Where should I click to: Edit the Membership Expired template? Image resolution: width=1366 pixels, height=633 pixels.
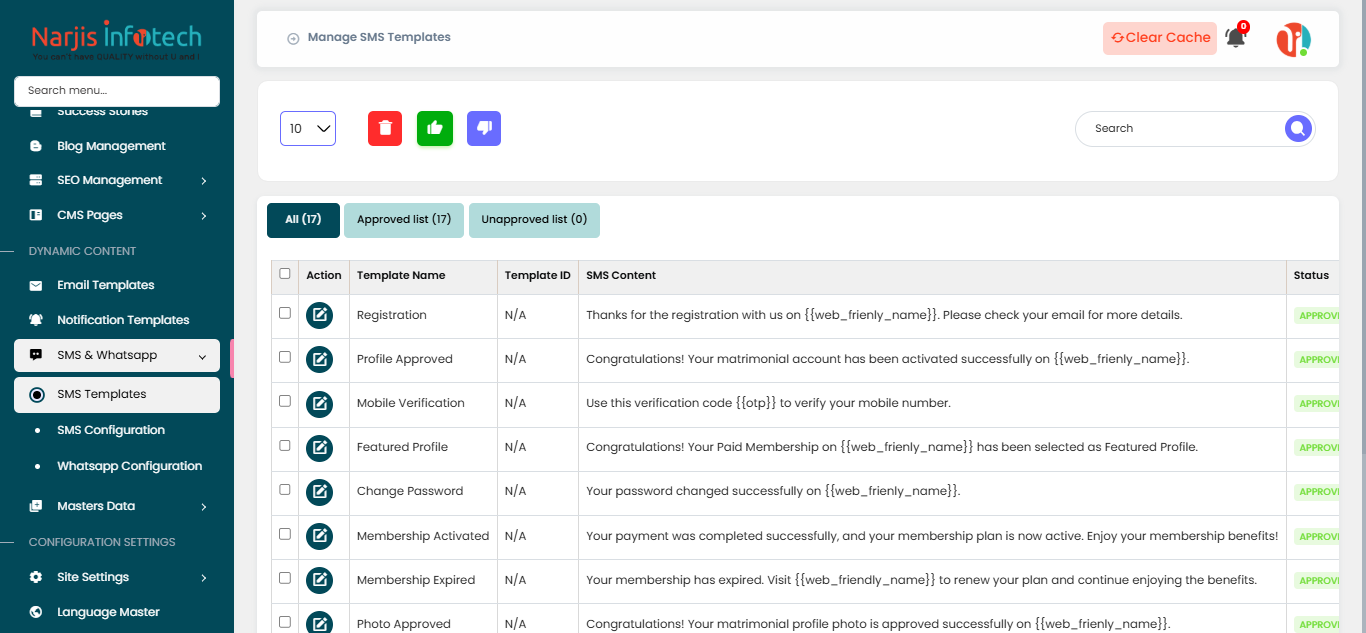click(319, 580)
